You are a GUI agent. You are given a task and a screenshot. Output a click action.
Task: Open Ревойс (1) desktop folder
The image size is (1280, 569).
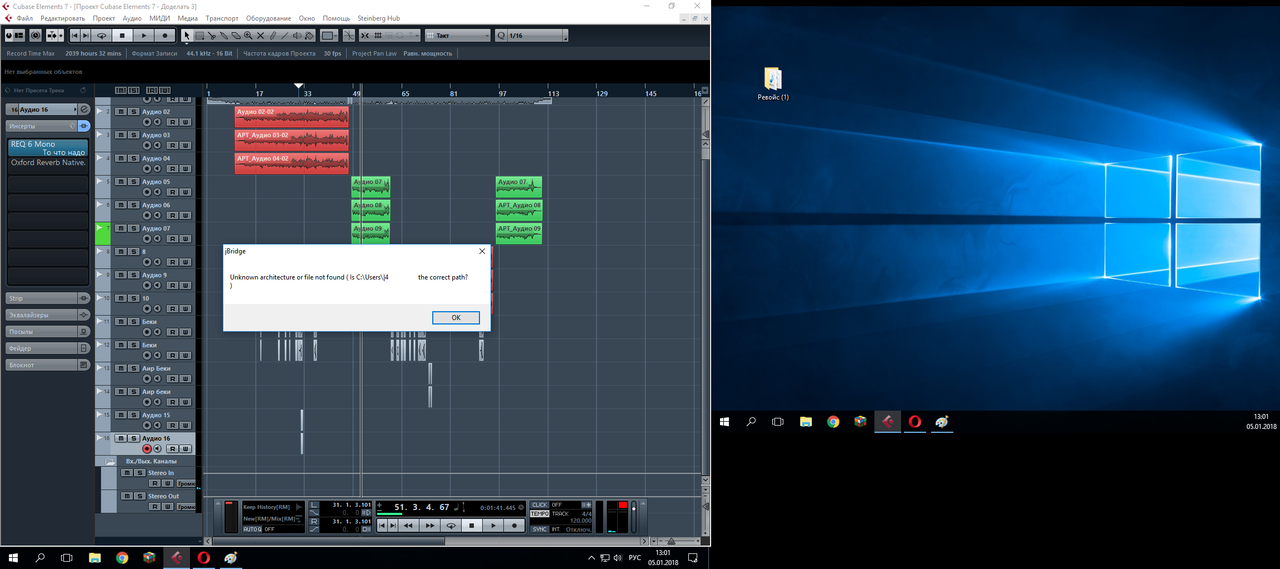pyautogui.click(x=773, y=84)
